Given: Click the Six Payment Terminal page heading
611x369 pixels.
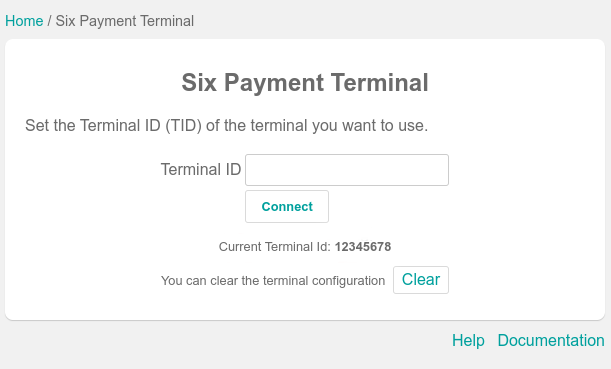Looking at the screenshot, I should click(305, 83).
